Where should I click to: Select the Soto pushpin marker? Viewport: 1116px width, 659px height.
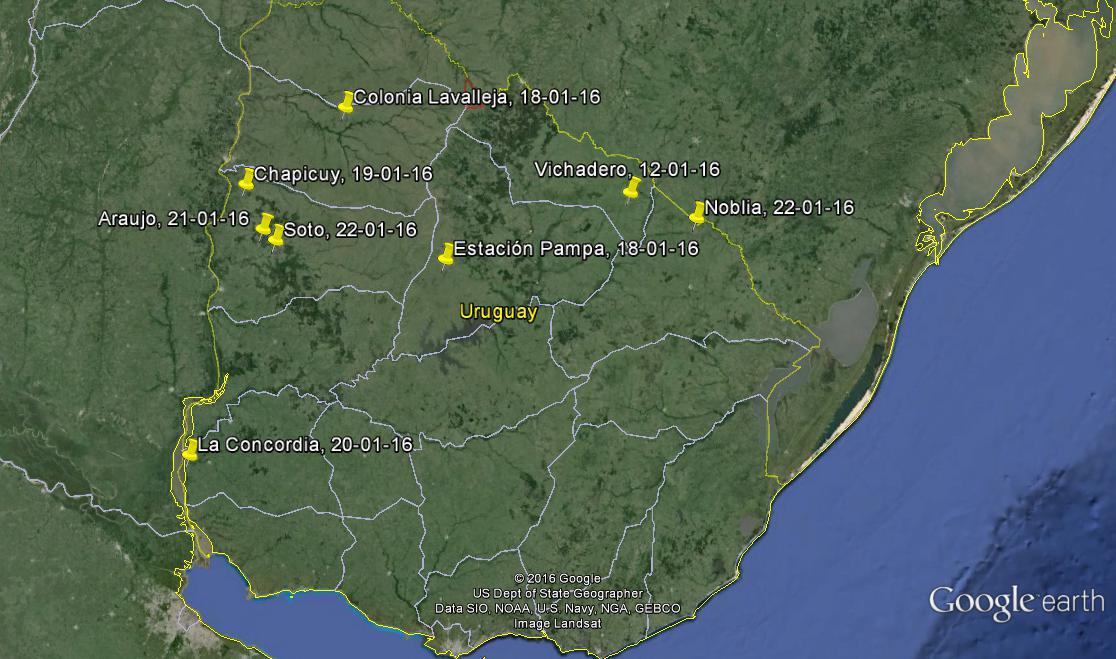coord(276,233)
